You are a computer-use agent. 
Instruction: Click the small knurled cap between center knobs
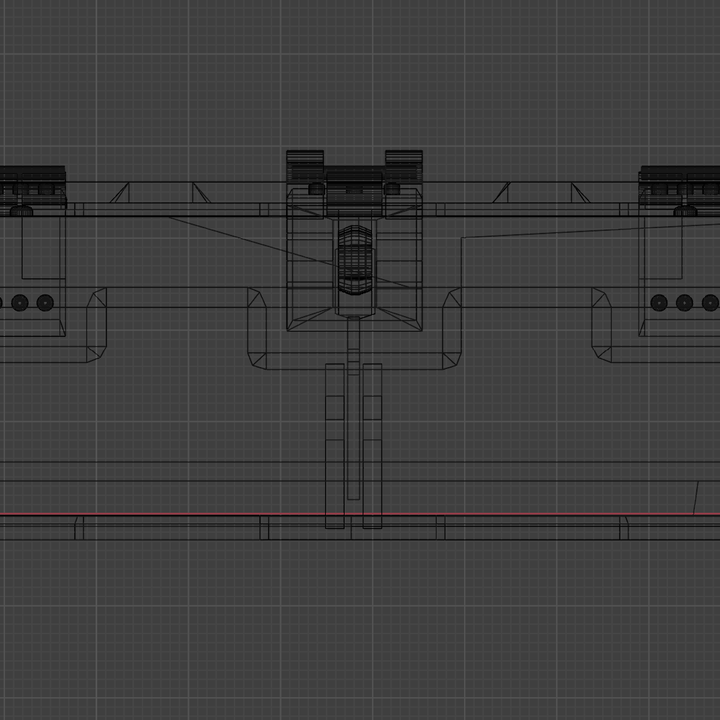point(355,176)
